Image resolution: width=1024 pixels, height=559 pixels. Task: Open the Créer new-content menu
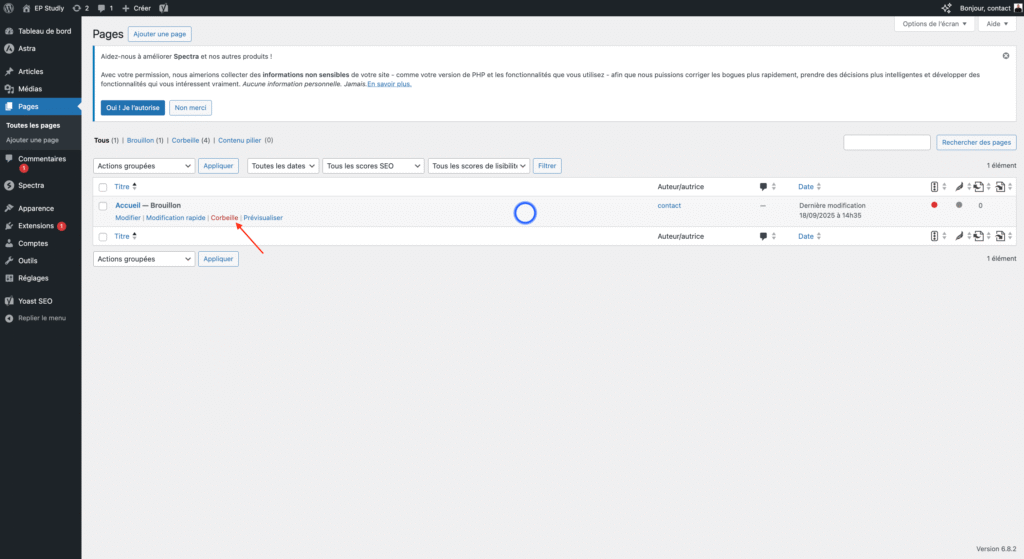point(136,8)
